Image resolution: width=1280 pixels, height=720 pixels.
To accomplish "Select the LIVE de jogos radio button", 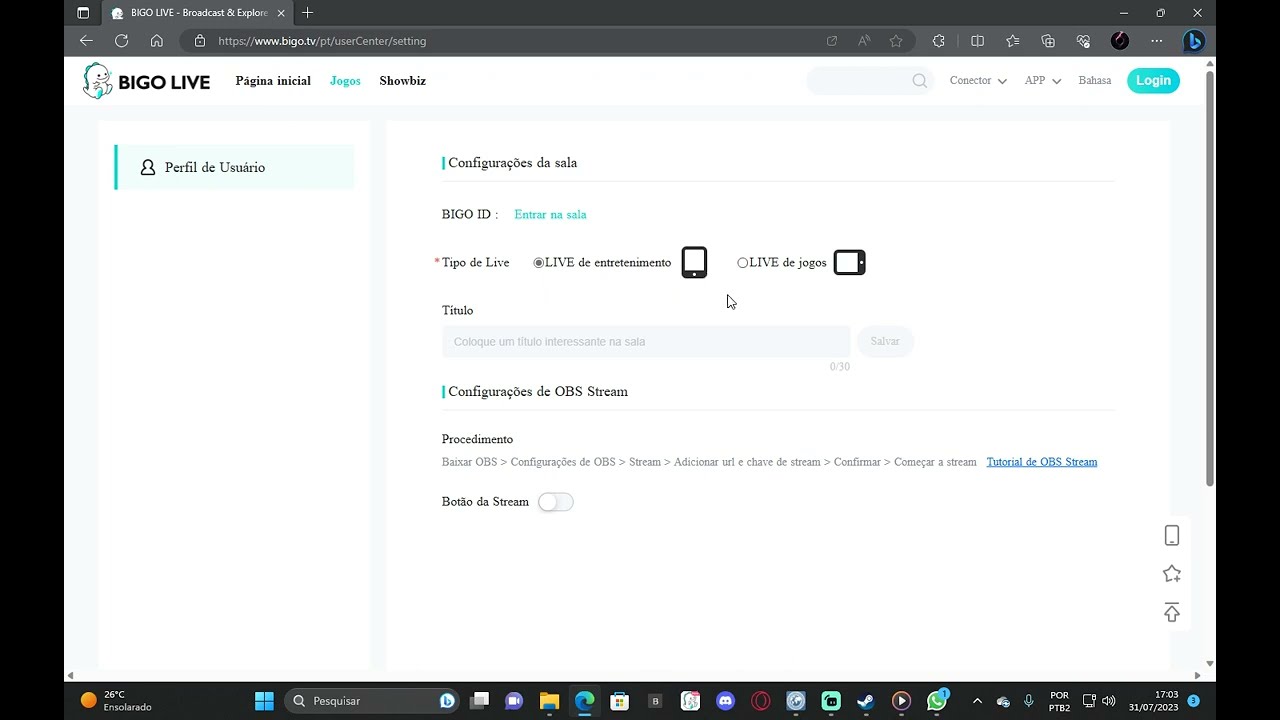I will point(742,263).
